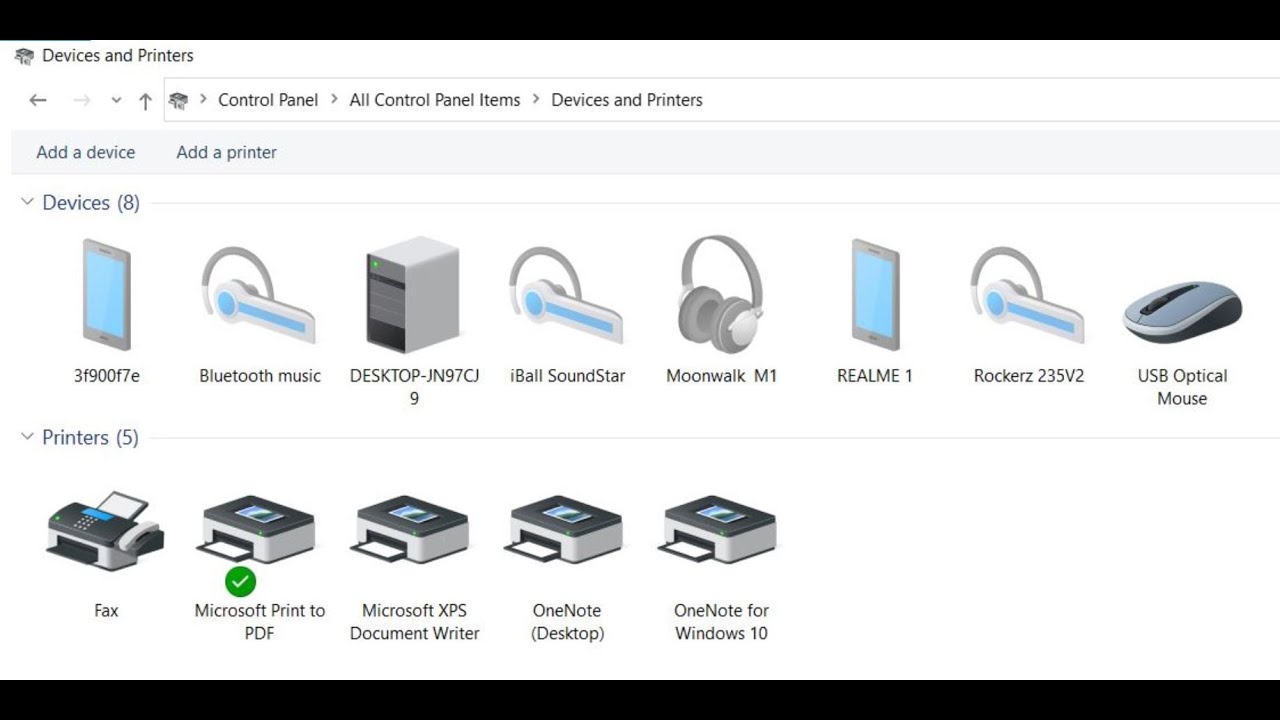Select the REALME 1 phone icon
The width and height of the screenshot is (1280, 720).
click(x=875, y=295)
